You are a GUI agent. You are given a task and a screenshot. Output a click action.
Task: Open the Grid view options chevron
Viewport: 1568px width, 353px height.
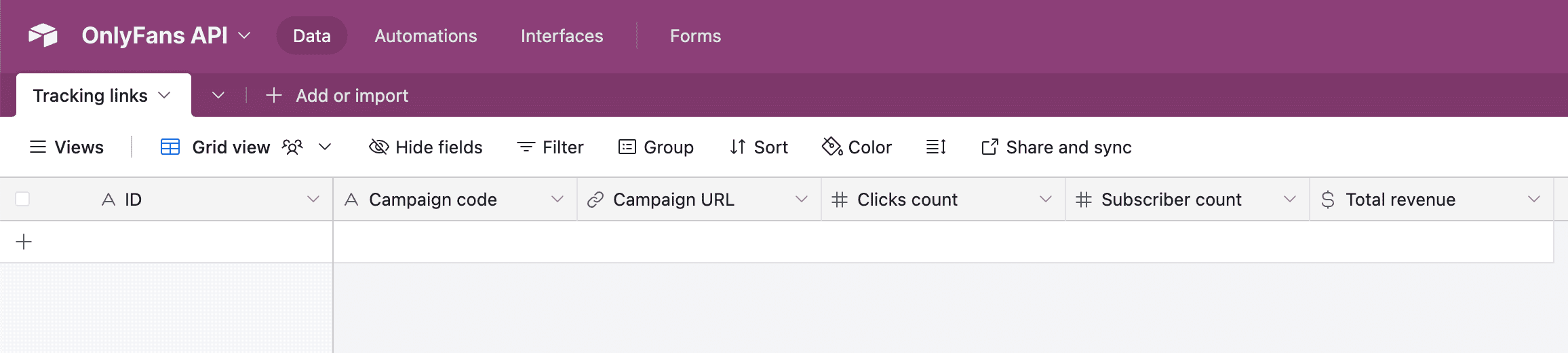325,147
